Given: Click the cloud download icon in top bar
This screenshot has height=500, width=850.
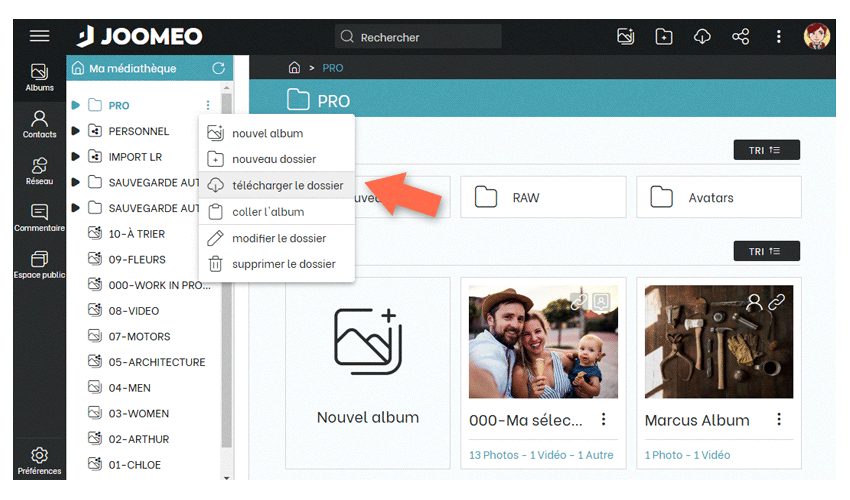Looking at the screenshot, I should [702, 37].
